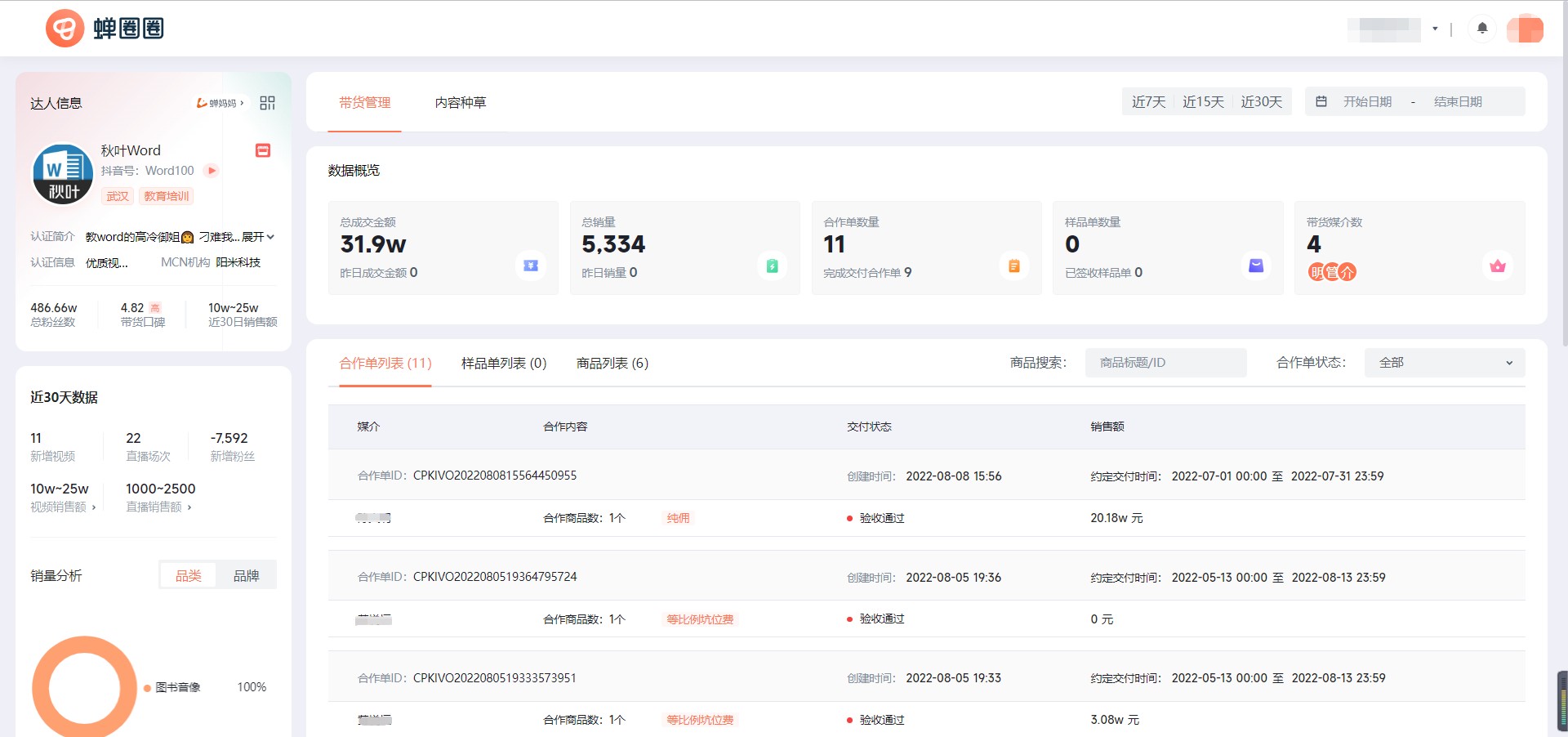Click 商品标题/ID search field

click(1166, 363)
